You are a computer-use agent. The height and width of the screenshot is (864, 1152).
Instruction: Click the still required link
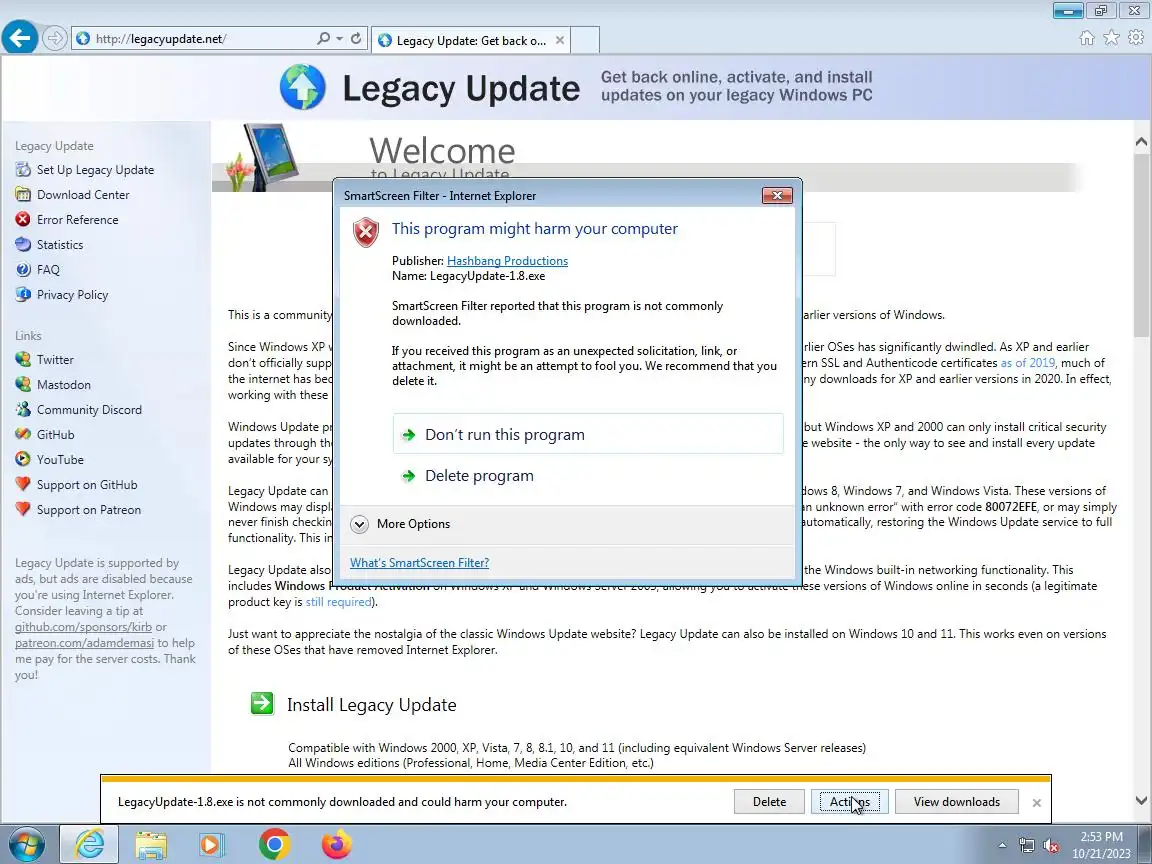[x=338, y=602]
